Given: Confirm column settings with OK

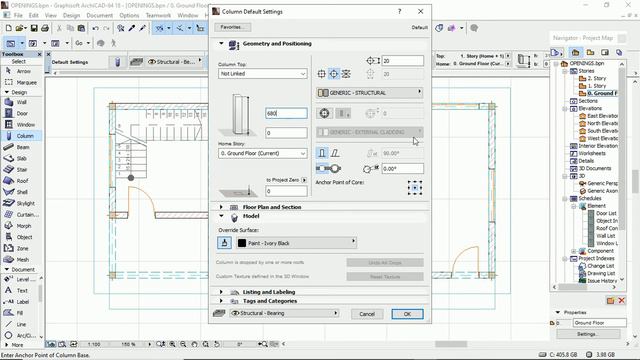Looking at the screenshot, I should pos(407,314).
